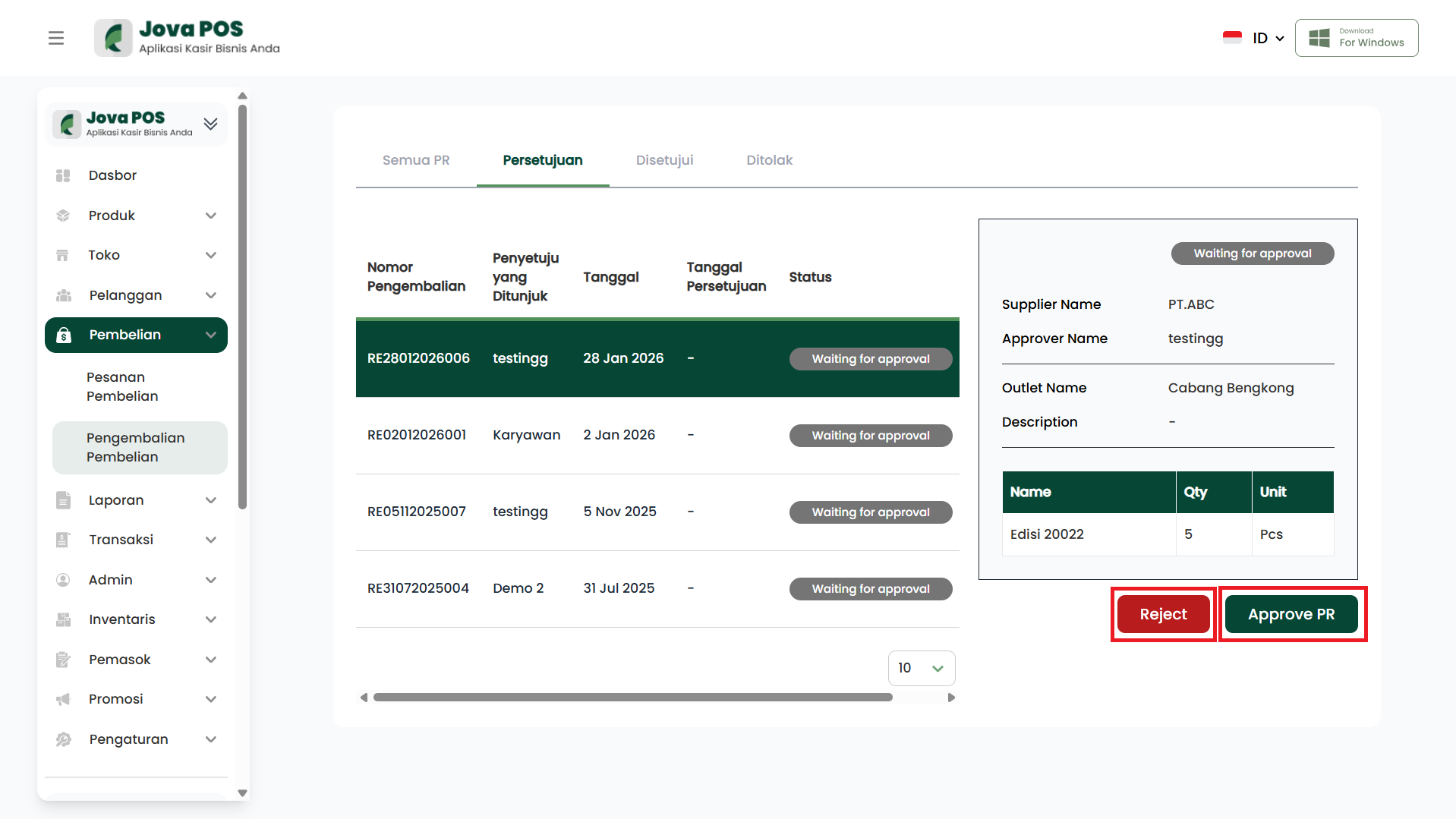
Task: Click the Toko store icon
Action: click(63, 255)
